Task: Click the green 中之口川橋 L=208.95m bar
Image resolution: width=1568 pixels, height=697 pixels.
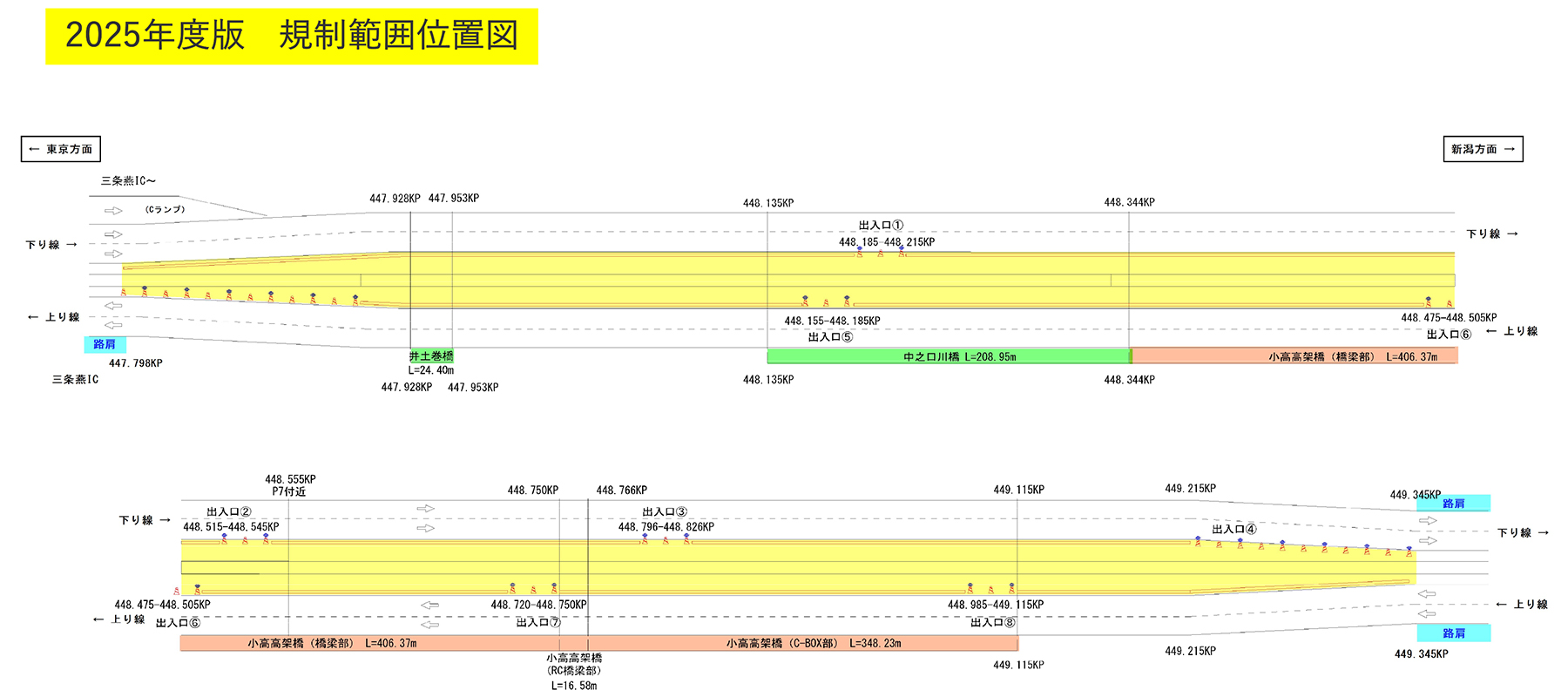Action: (948, 356)
